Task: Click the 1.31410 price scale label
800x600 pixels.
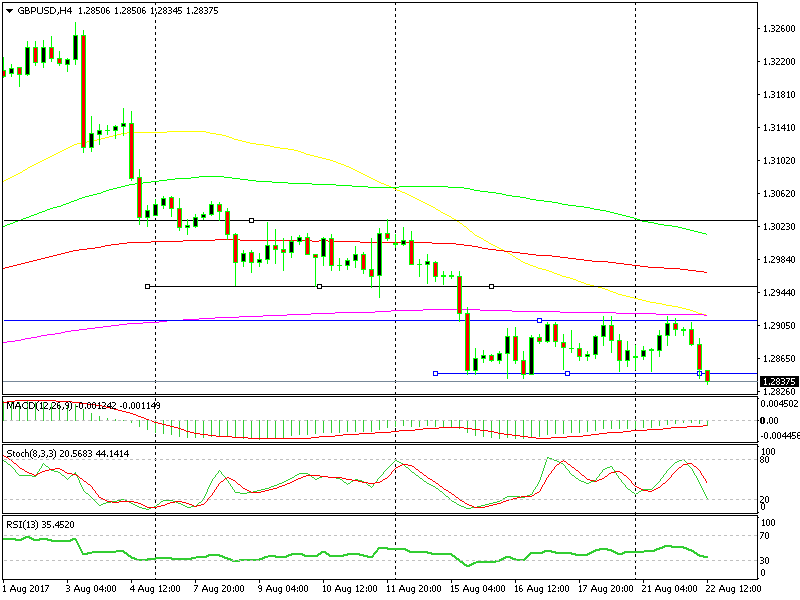Action: (x=779, y=128)
